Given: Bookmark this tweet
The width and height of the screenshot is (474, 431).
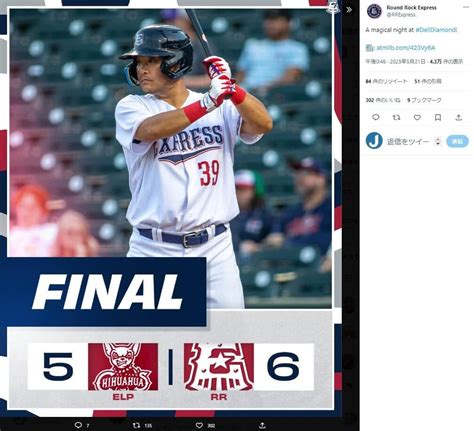Looking at the screenshot, I should [438, 117].
